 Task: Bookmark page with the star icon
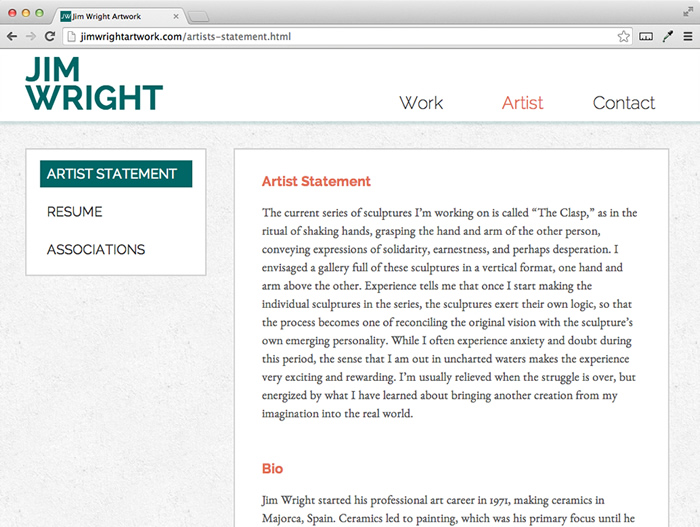pyautogui.click(x=623, y=36)
